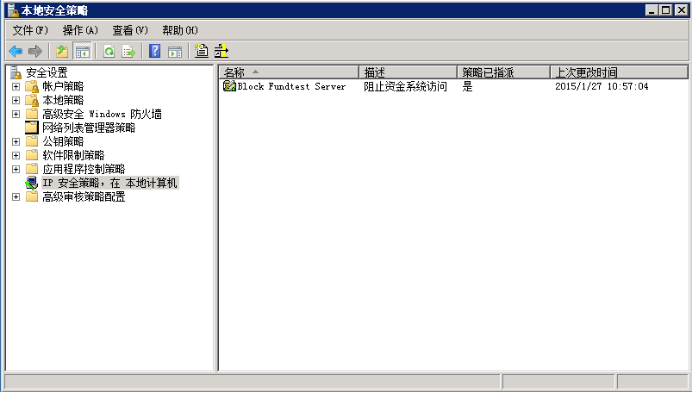Select the 本地策略 label in tree
This screenshot has height=393, width=693.
click(x=63, y=100)
